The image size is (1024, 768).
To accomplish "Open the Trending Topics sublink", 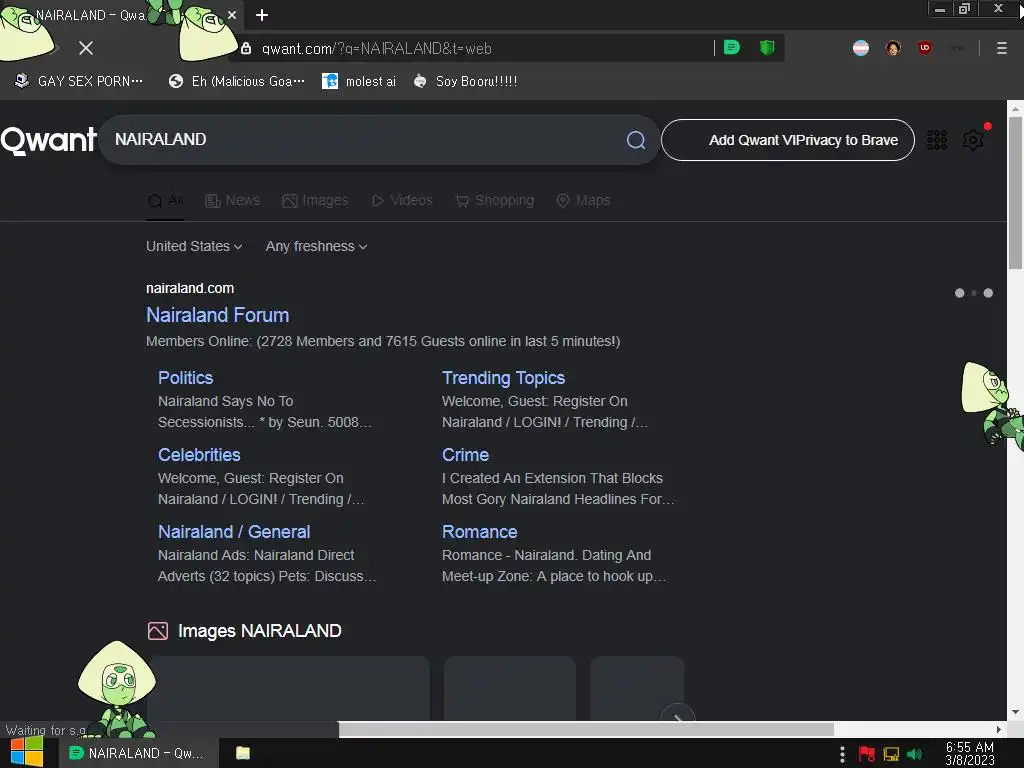I will pos(504,377).
